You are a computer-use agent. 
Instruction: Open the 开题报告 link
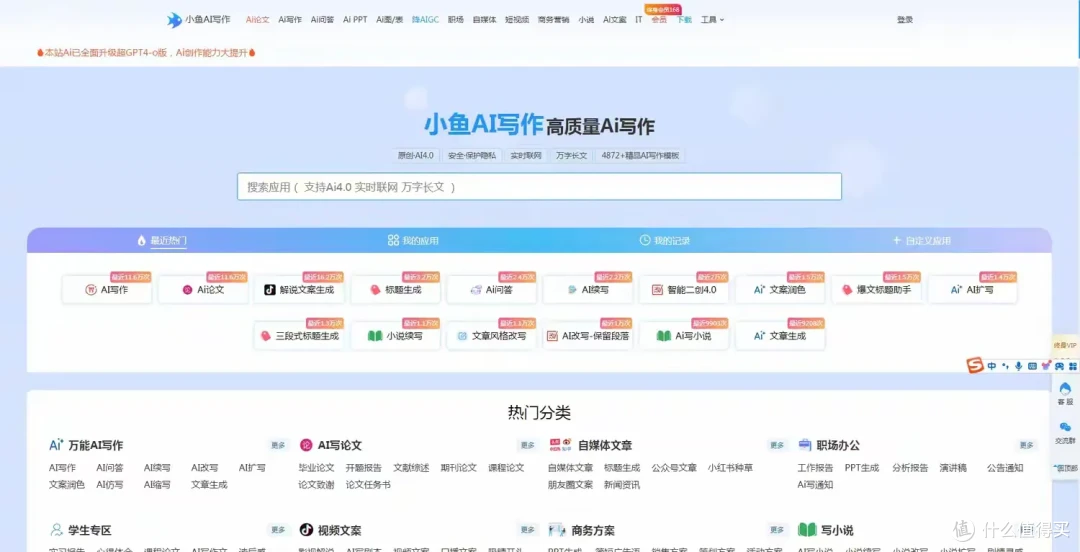364,468
